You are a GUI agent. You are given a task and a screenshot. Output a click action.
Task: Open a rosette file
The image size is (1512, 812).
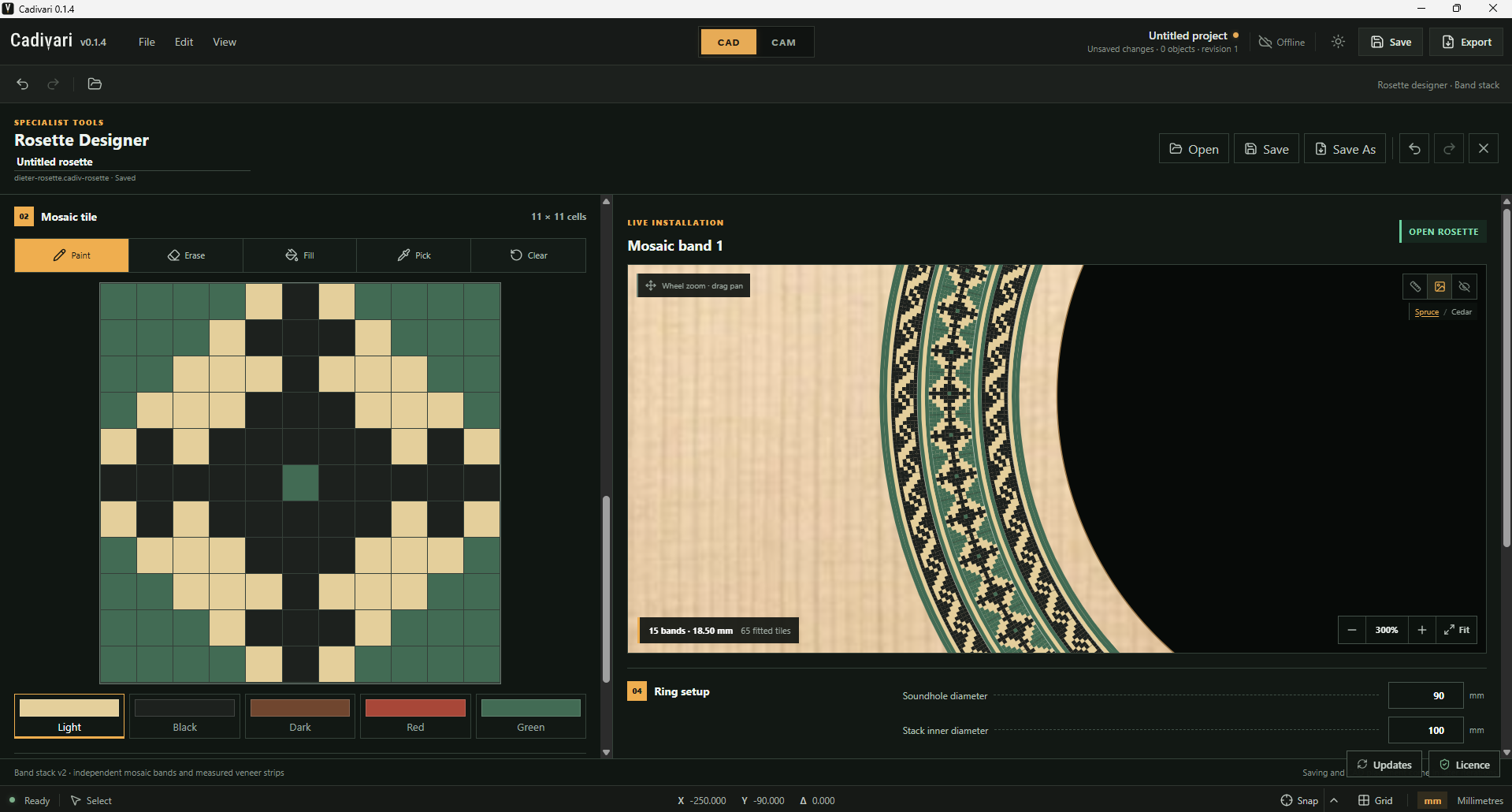[1194, 149]
